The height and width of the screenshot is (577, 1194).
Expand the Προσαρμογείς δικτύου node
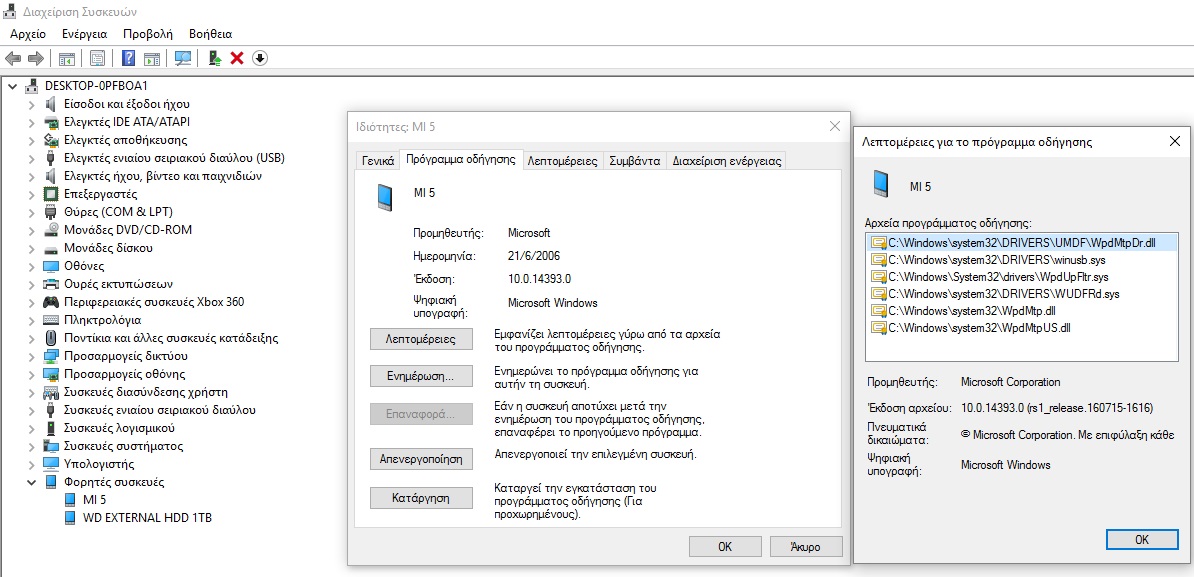[x=31, y=356]
